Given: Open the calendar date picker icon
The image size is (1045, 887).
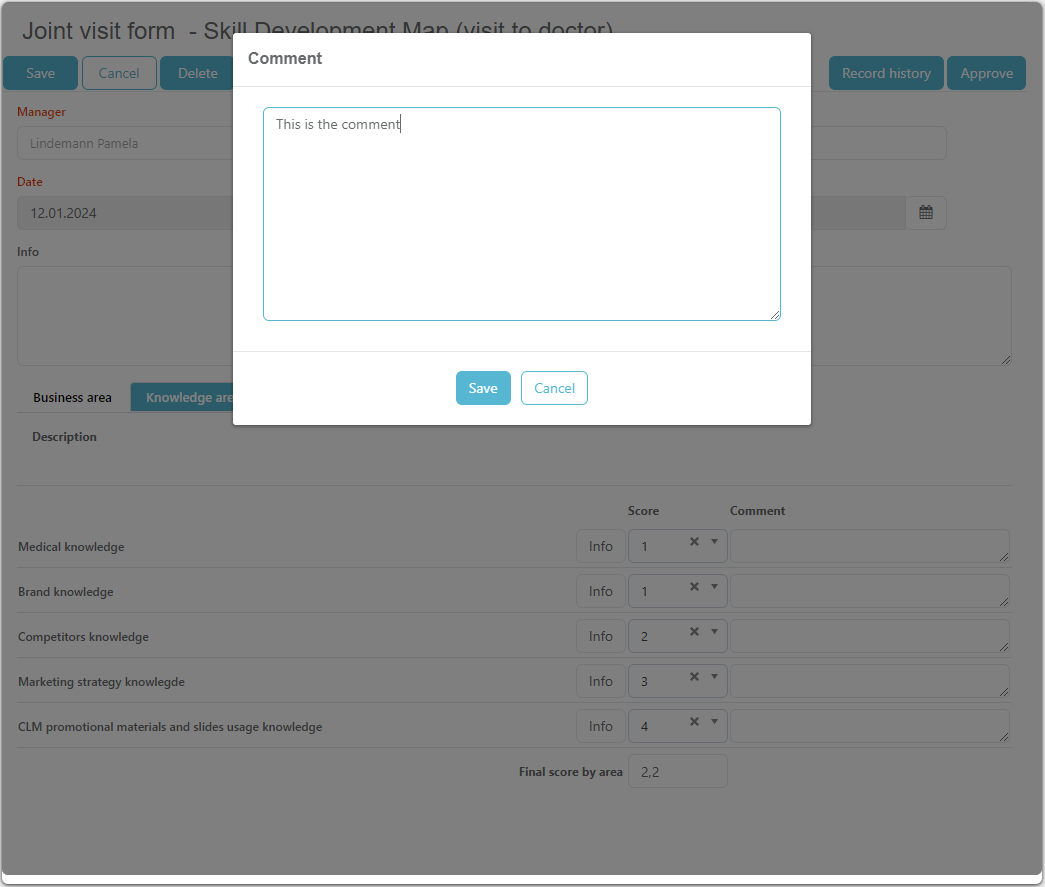Looking at the screenshot, I should [x=925, y=213].
